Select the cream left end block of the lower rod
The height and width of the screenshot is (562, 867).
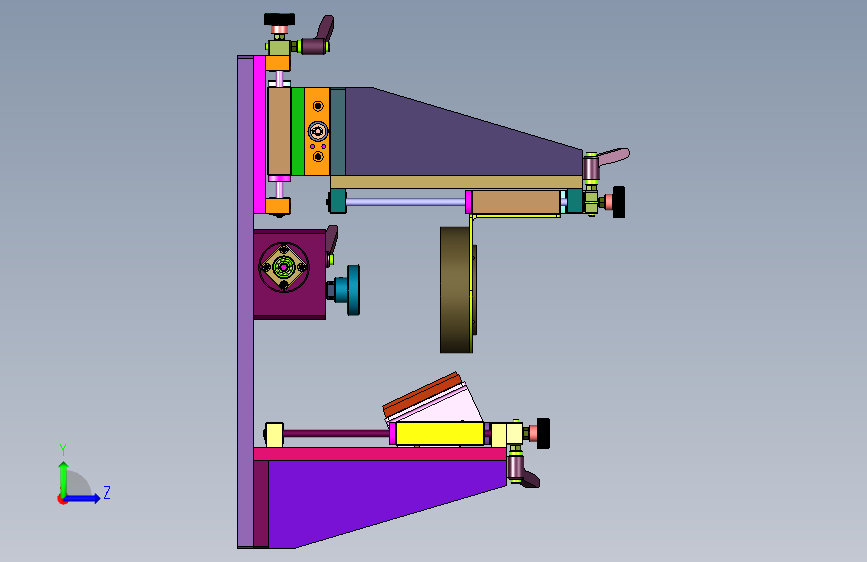pyautogui.click(x=274, y=434)
